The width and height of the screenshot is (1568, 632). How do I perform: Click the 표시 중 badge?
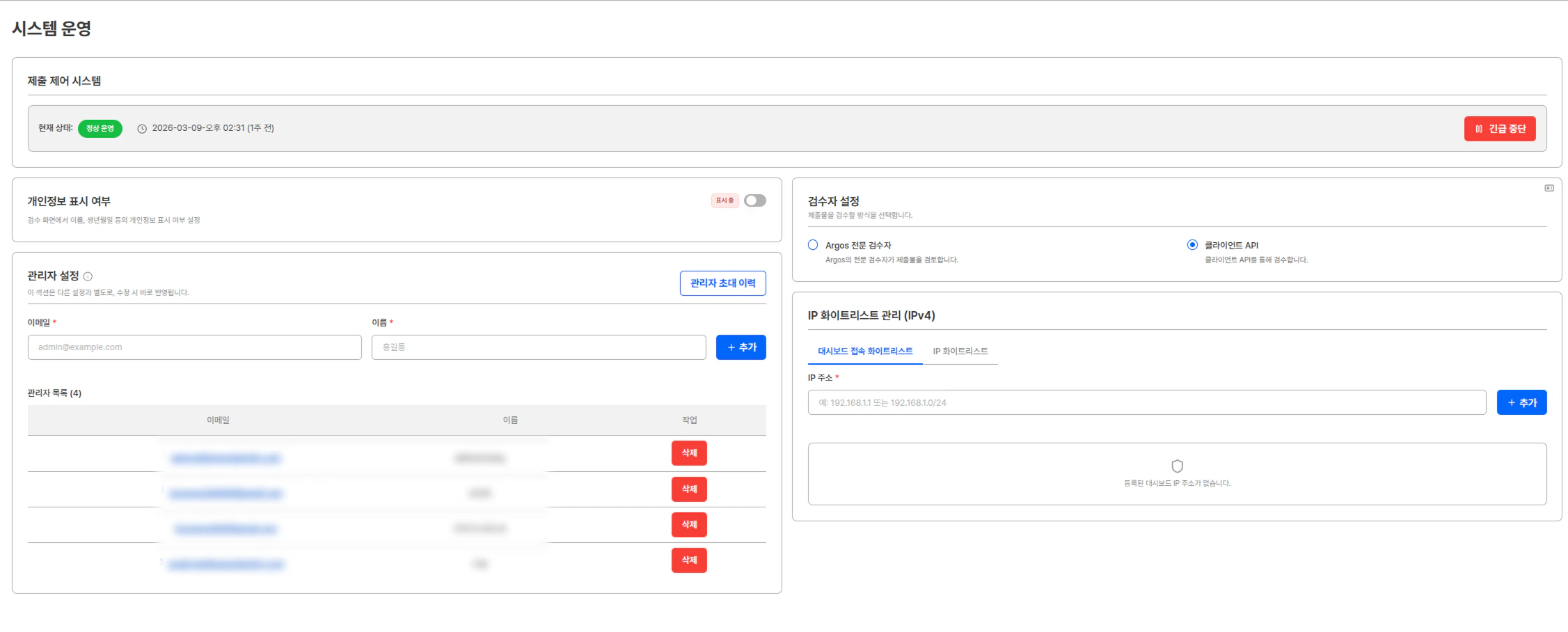tap(724, 200)
